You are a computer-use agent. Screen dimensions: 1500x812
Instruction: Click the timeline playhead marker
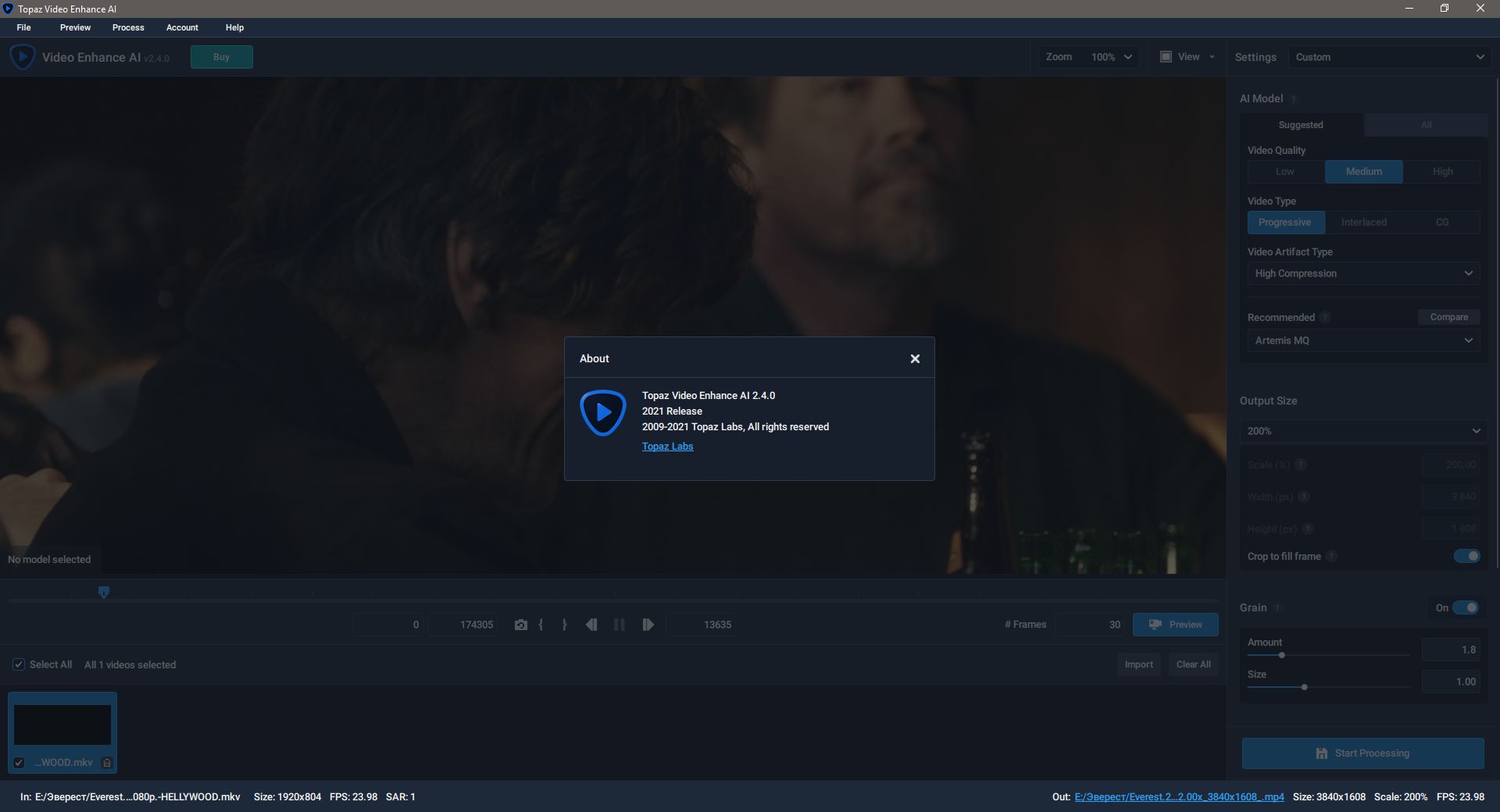[x=104, y=593]
